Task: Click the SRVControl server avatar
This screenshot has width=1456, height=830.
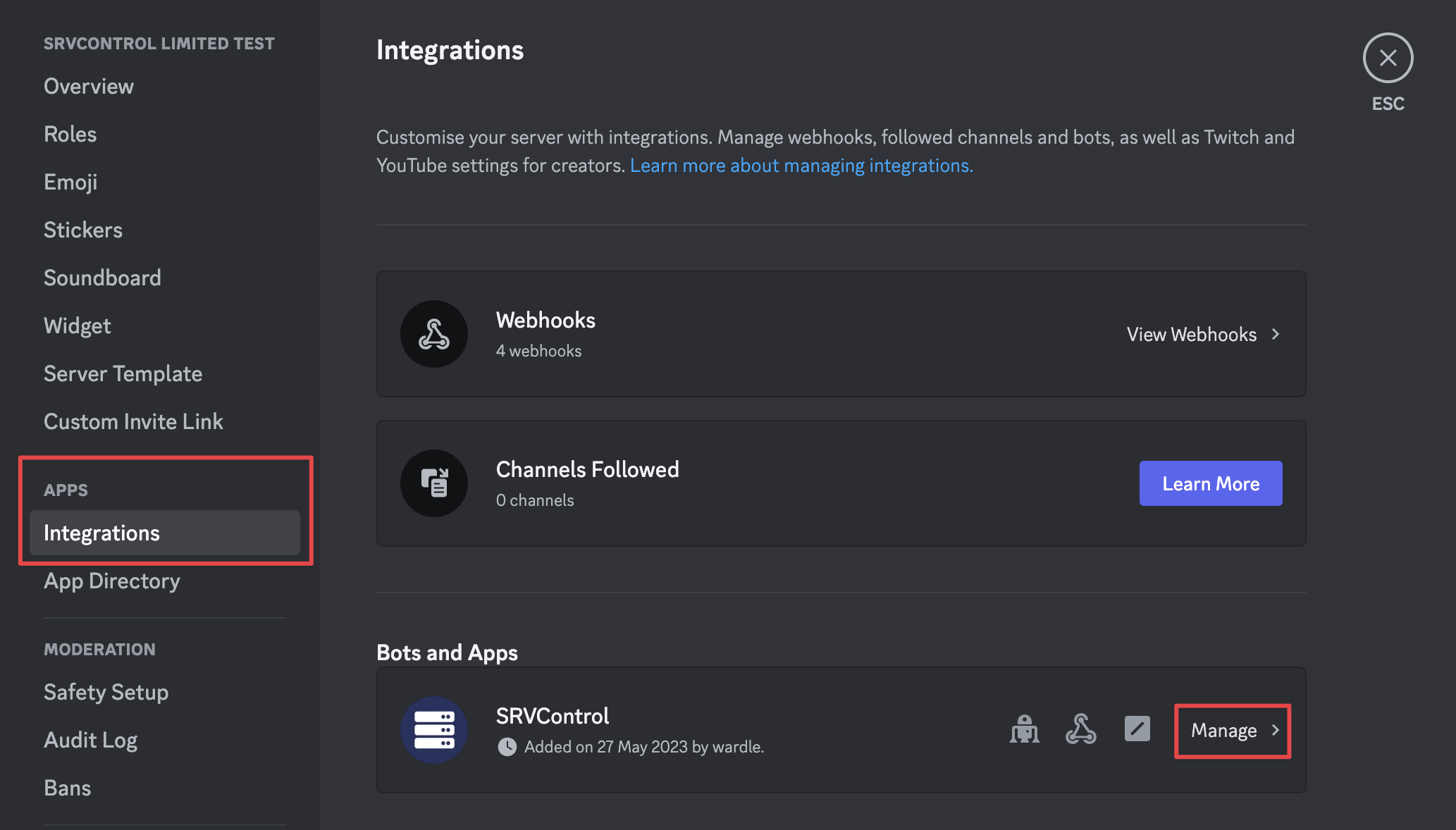Action: tap(434, 730)
